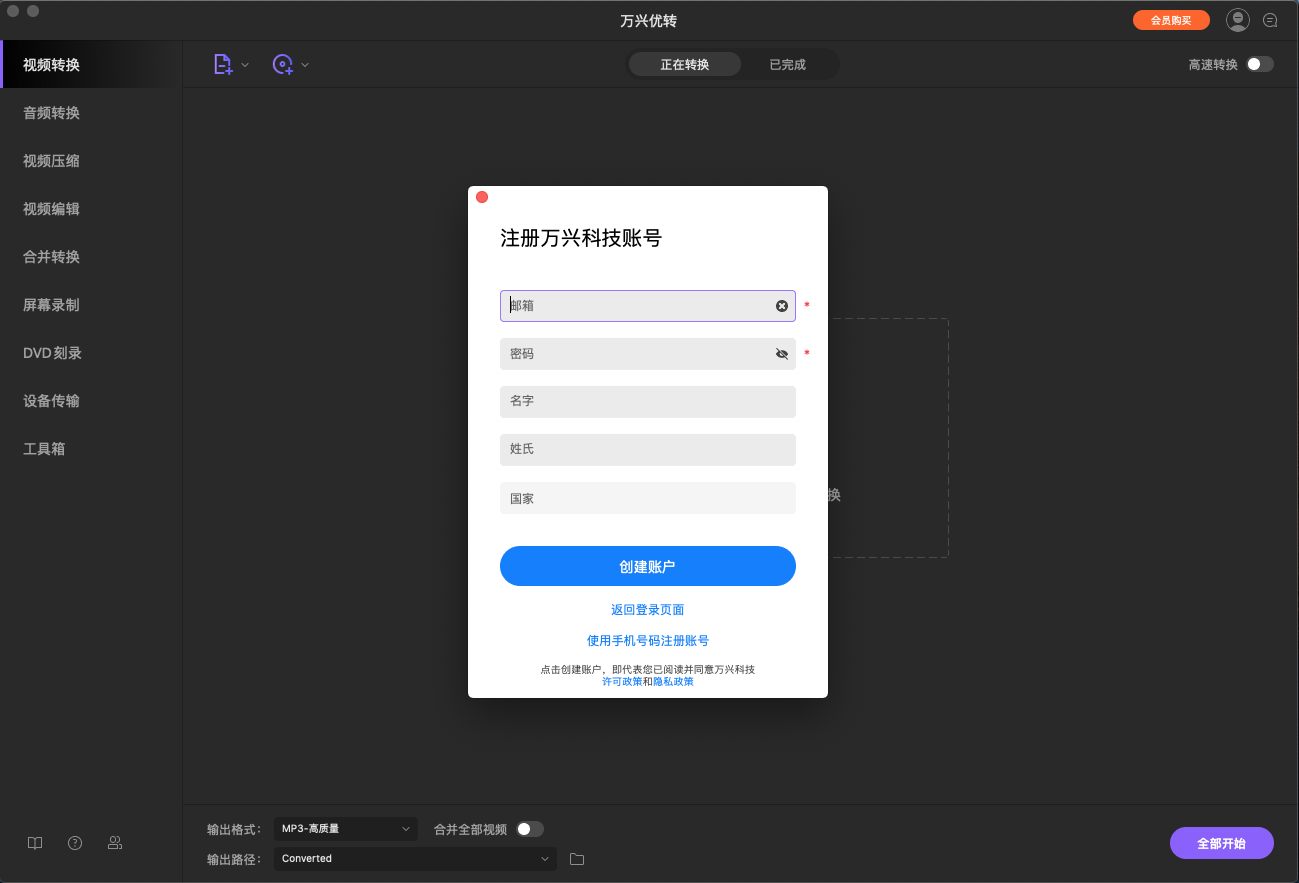Screen dimensions: 1299x883
Task: Show the password with the eye icon
Action: (x=781, y=353)
